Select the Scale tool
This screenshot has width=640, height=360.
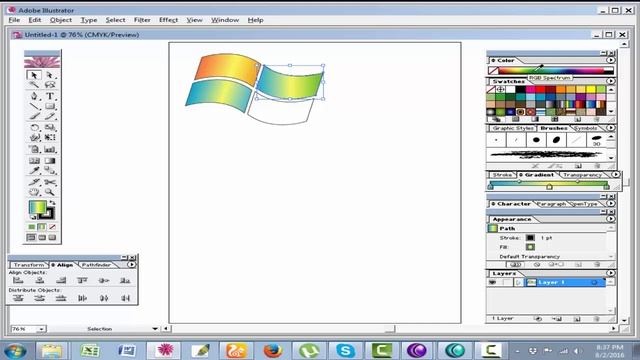[50, 128]
